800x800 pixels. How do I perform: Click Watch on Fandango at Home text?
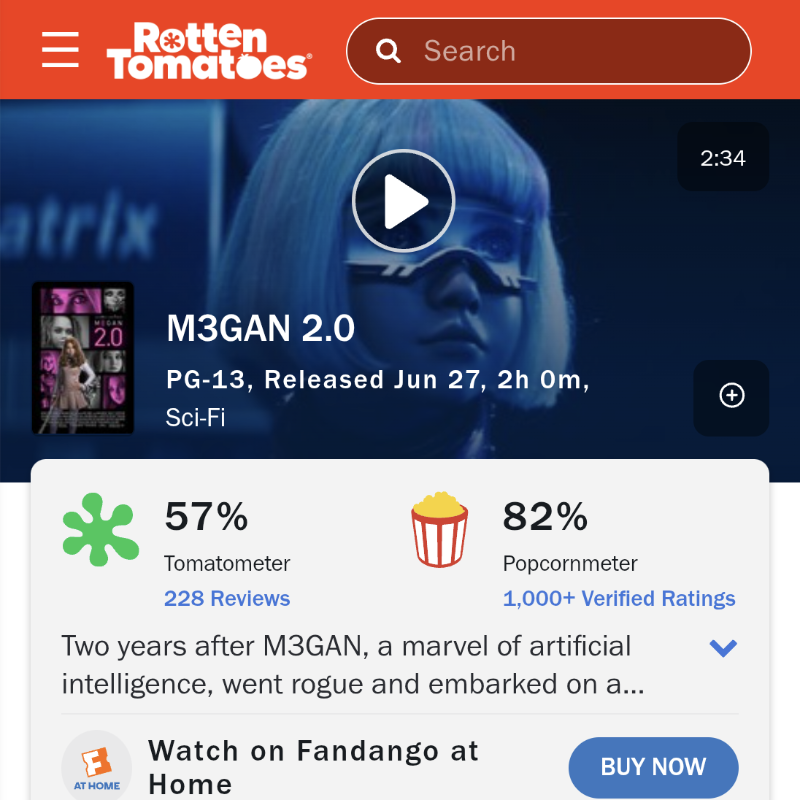313,767
